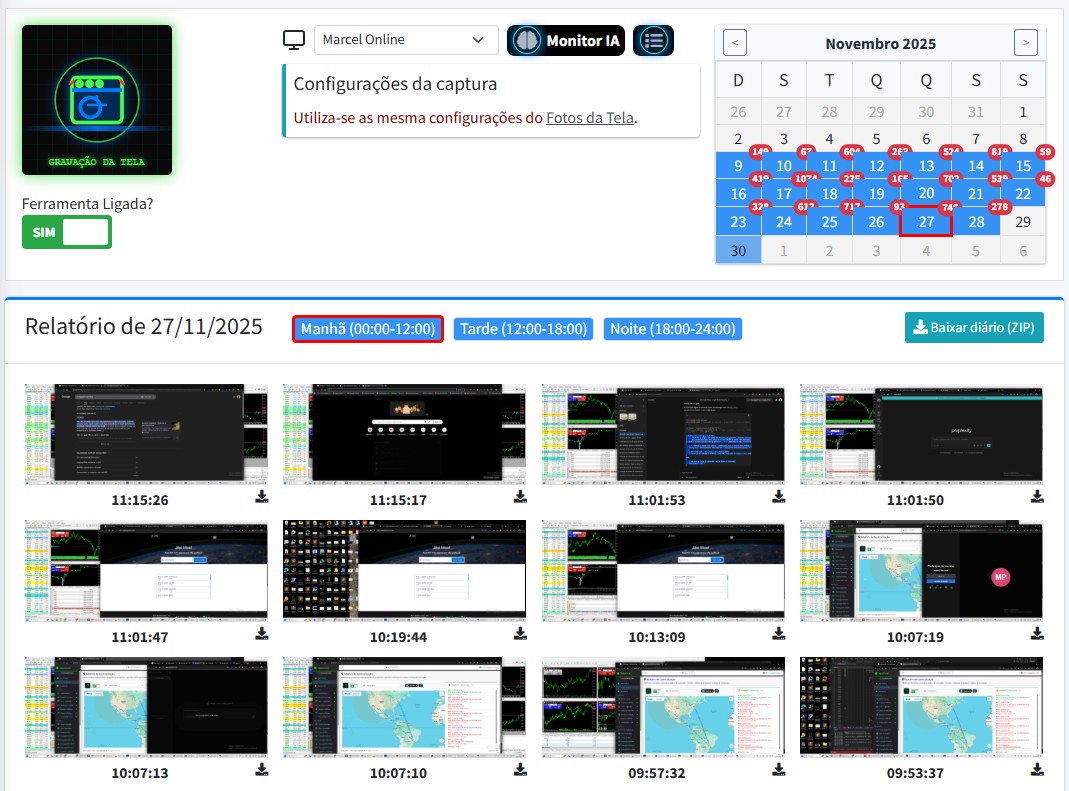
Task: Download the 09:53:37 capture via its download icon
Action: 1035,771
